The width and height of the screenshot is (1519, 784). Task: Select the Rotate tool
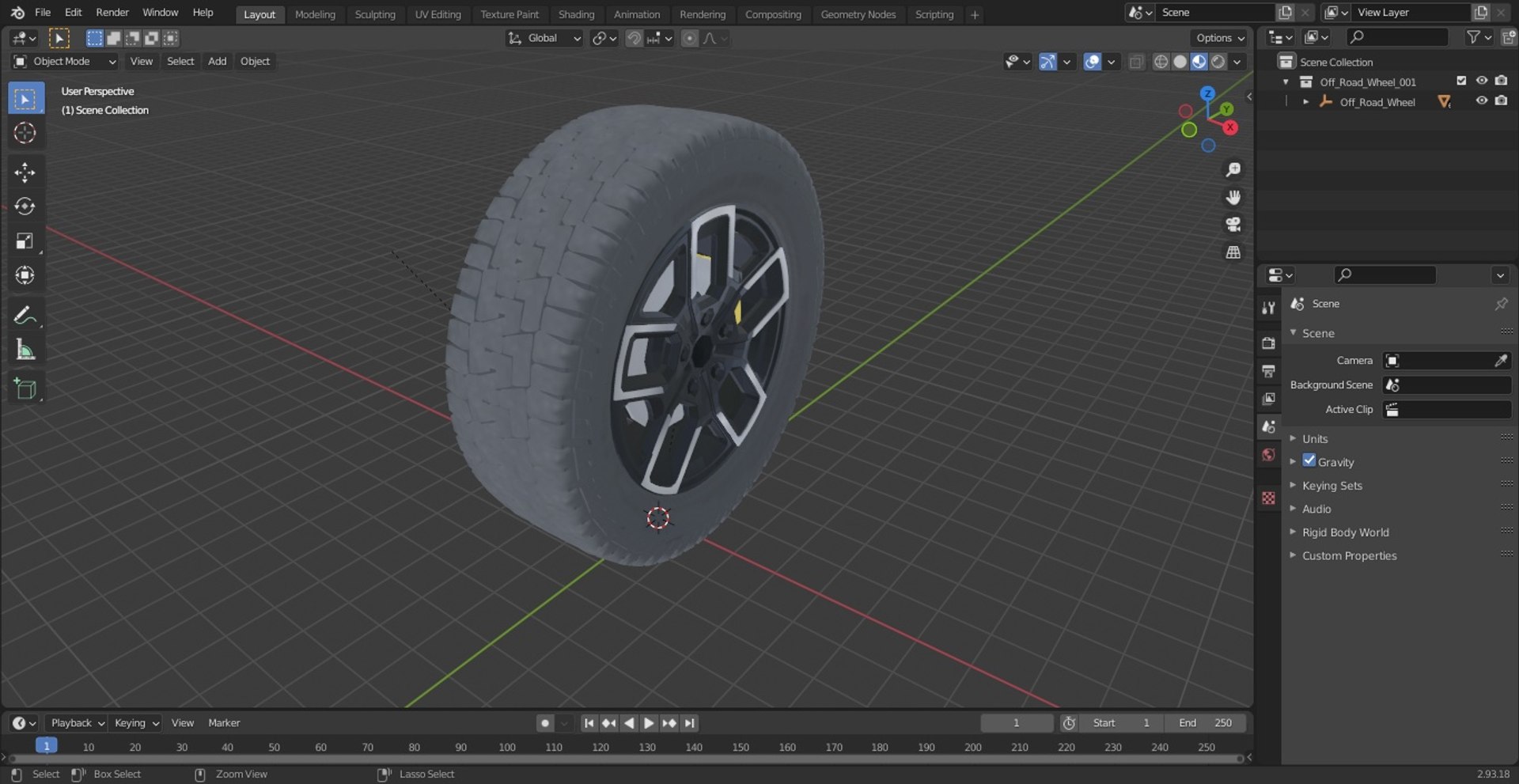25,206
